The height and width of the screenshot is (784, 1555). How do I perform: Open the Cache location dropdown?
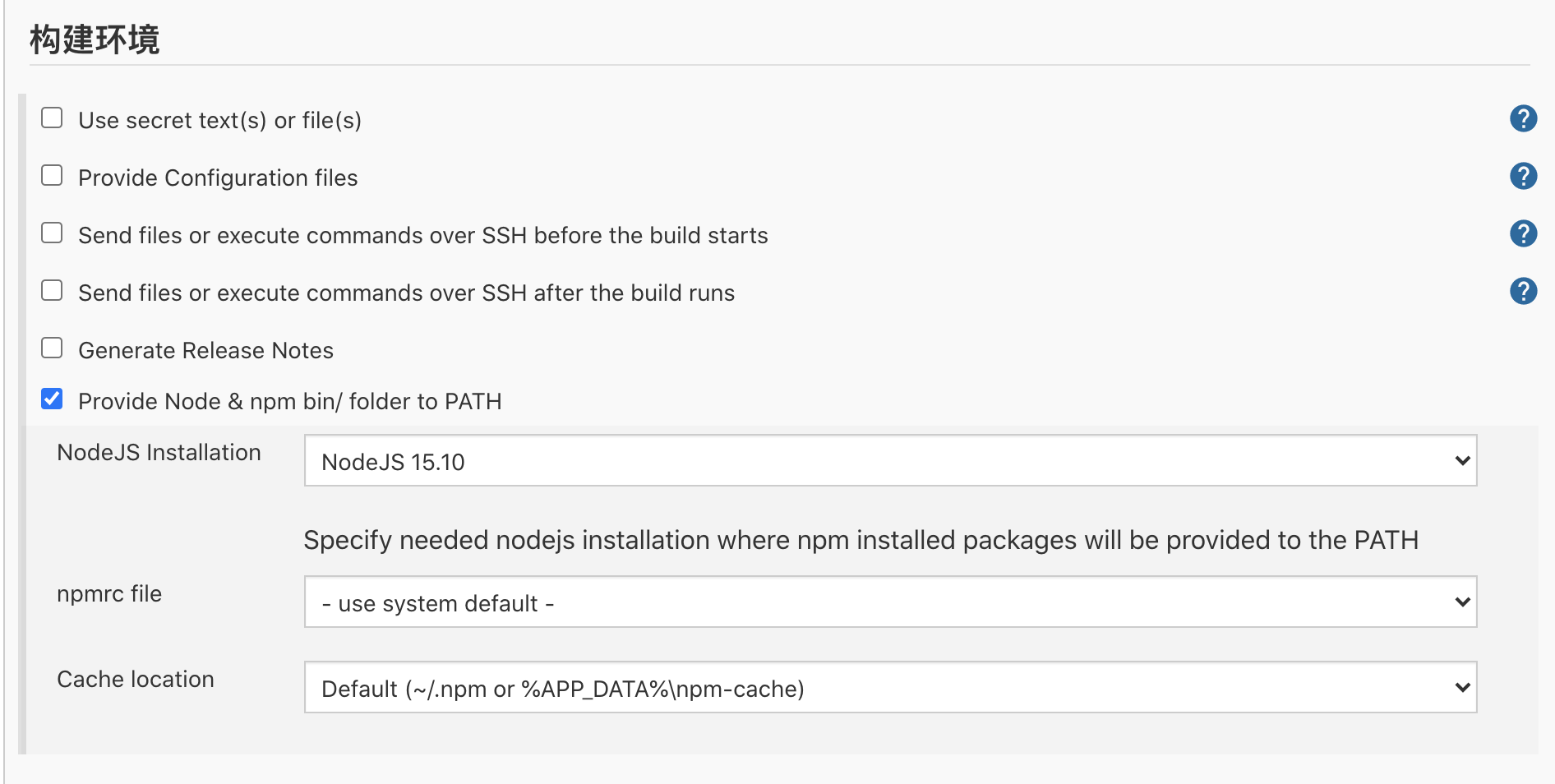point(890,688)
